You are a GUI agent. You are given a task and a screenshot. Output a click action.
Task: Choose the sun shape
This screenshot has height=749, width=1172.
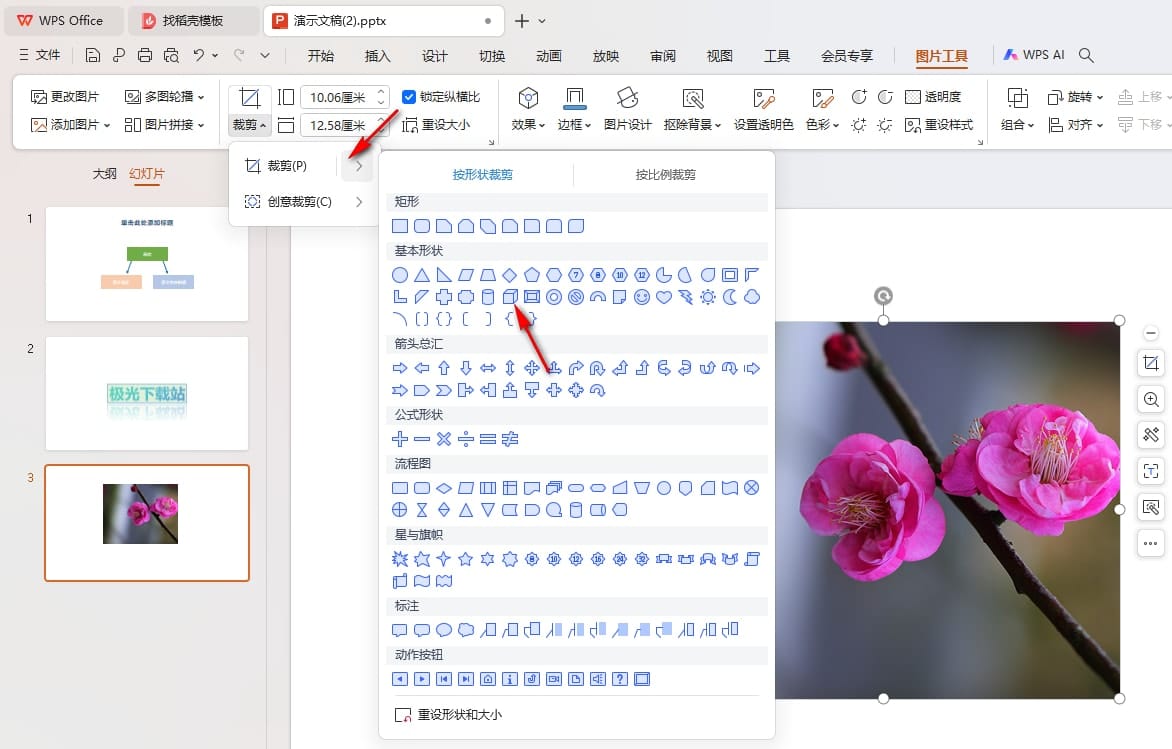[x=708, y=298]
